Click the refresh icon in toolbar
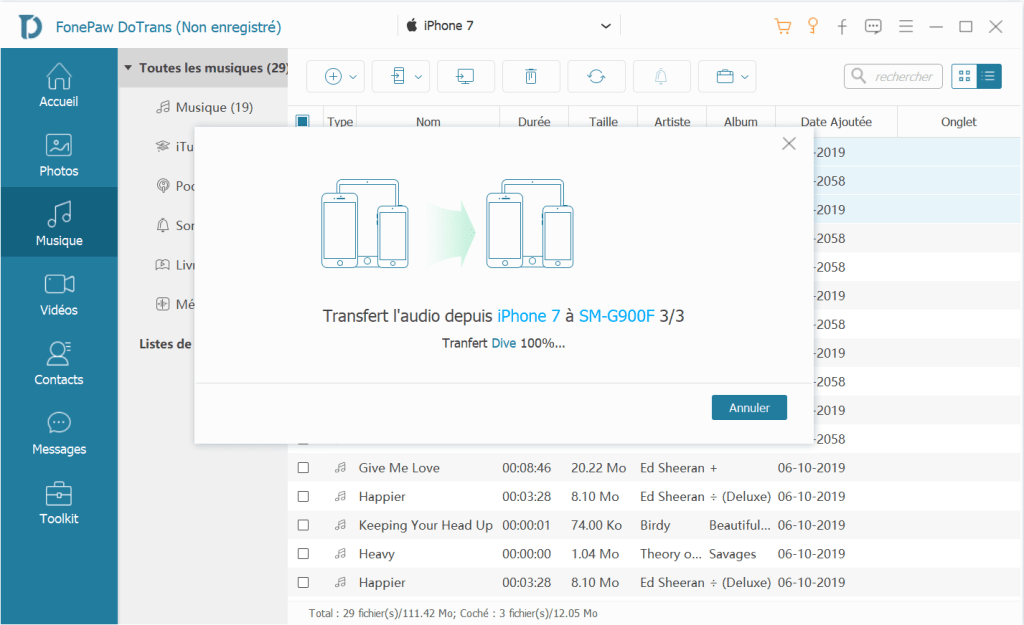This screenshot has height=625, width=1024. [x=596, y=76]
